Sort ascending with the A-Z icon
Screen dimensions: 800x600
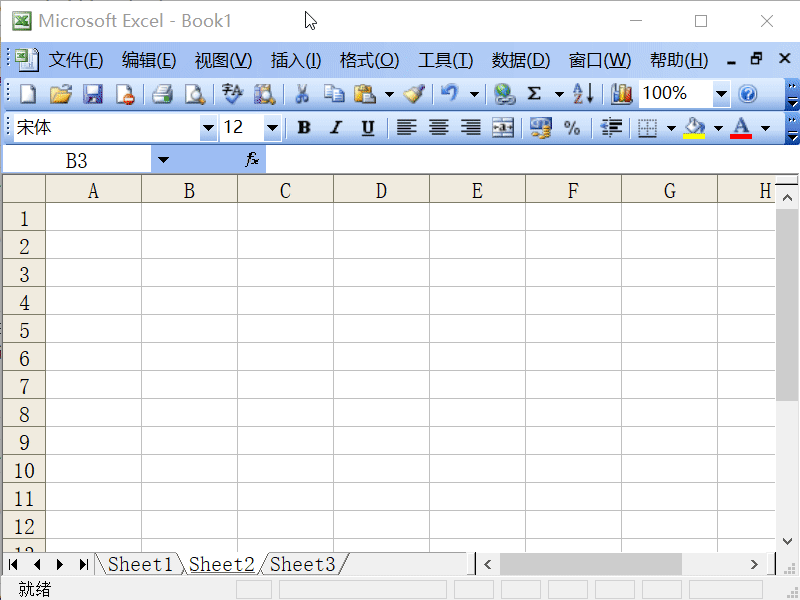583,94
